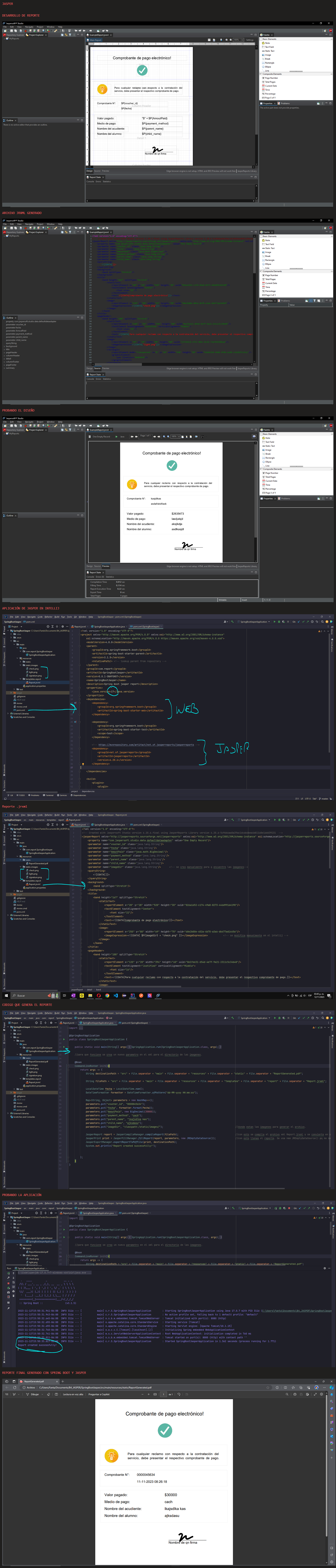Open zoom 100% combo in Jaspersoft design editor

click(x=238, y=40)
